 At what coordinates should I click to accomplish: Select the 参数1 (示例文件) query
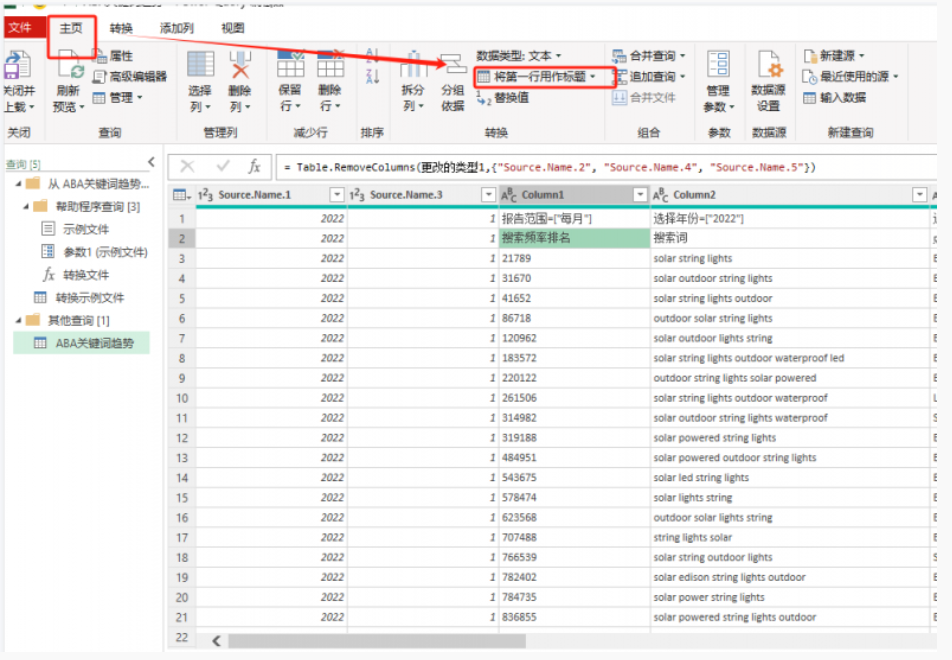[x=95, y=253]
